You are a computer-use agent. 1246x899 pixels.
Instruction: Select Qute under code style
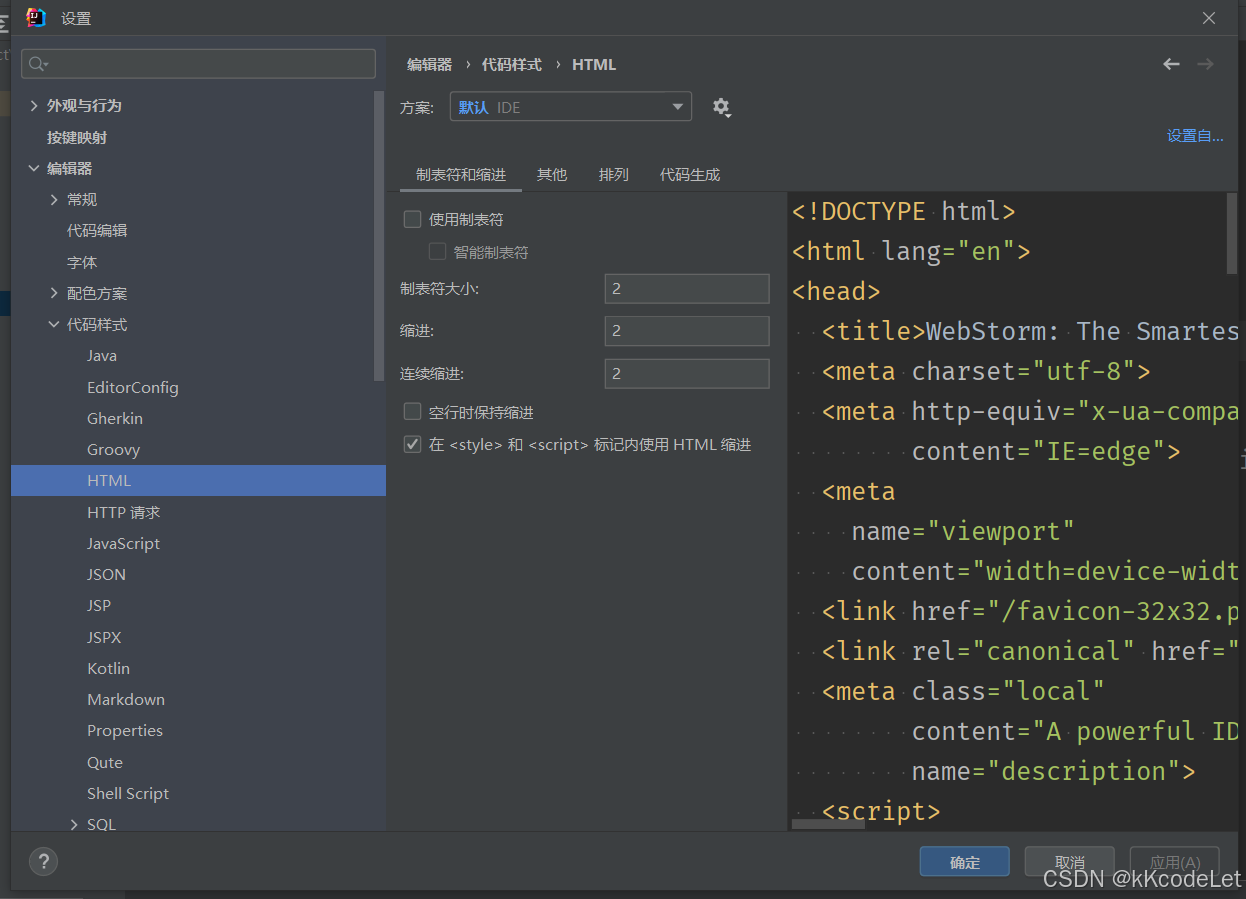pyautogui.click(x=105, y=762)
